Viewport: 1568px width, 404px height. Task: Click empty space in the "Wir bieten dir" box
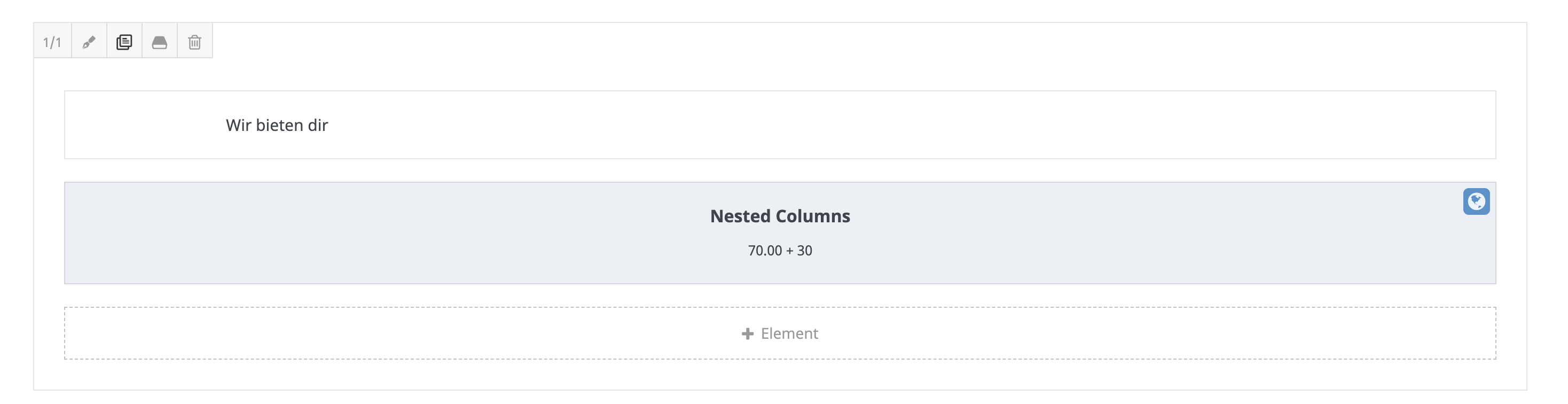913,126
